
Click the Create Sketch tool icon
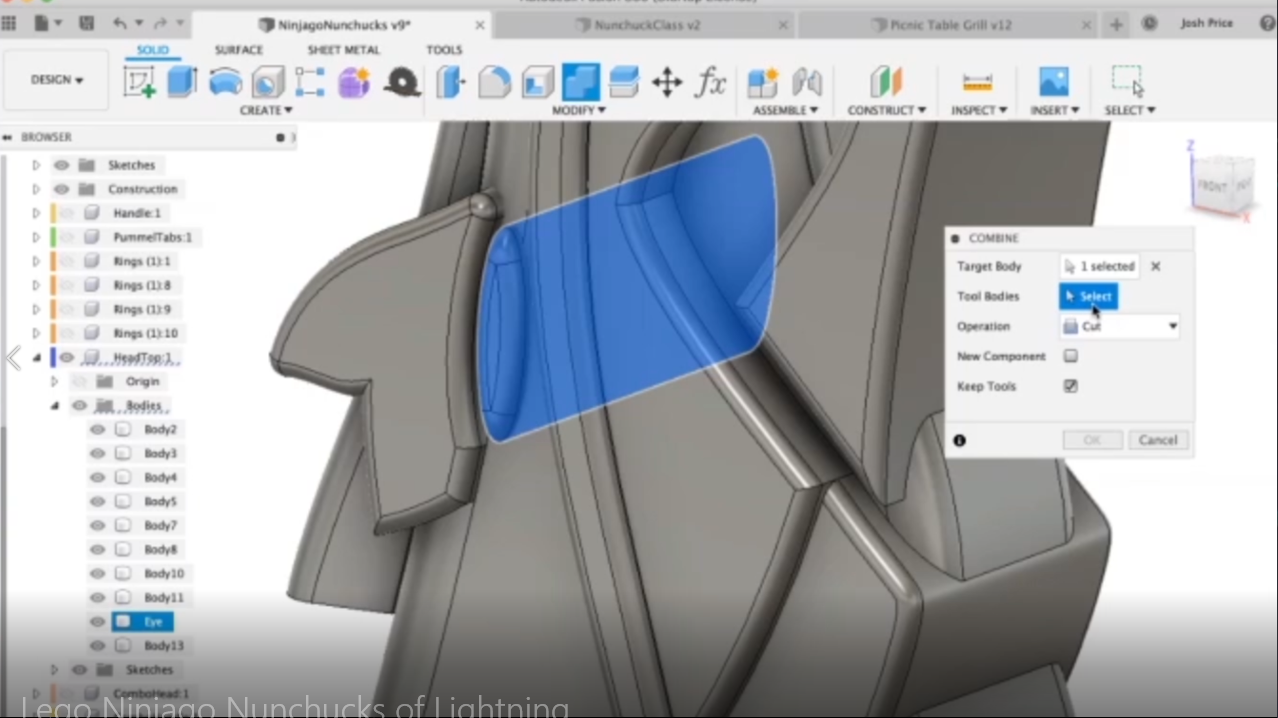pyautogui.click(x=139, y=81)
